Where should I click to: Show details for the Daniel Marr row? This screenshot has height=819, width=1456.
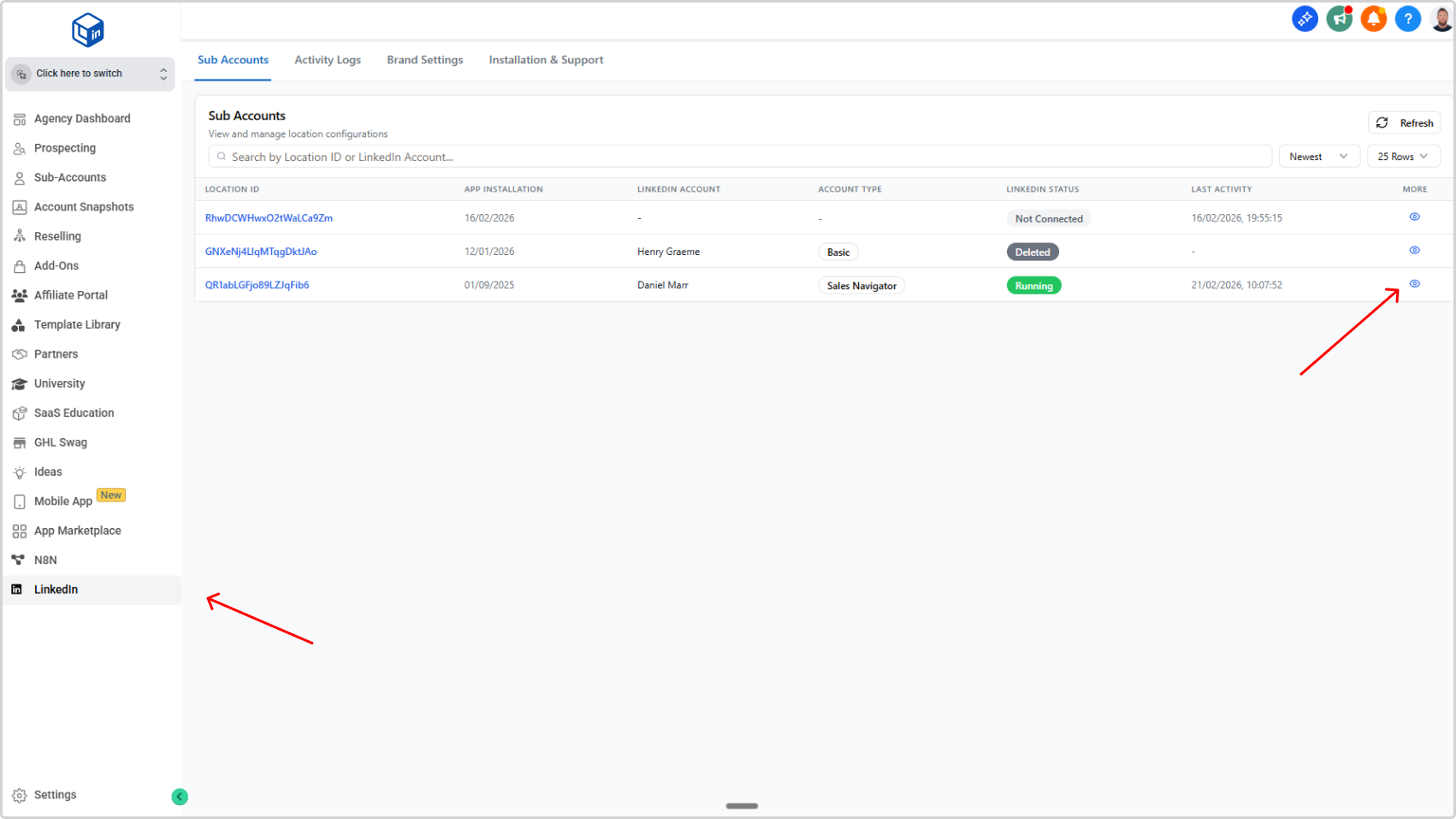click(x=1414, y=284)
